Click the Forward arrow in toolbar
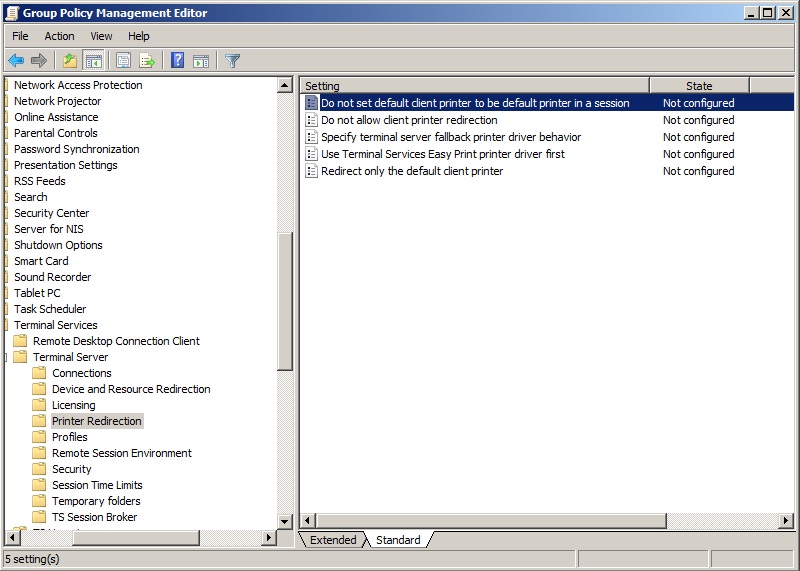 click(x=39, y=61)
